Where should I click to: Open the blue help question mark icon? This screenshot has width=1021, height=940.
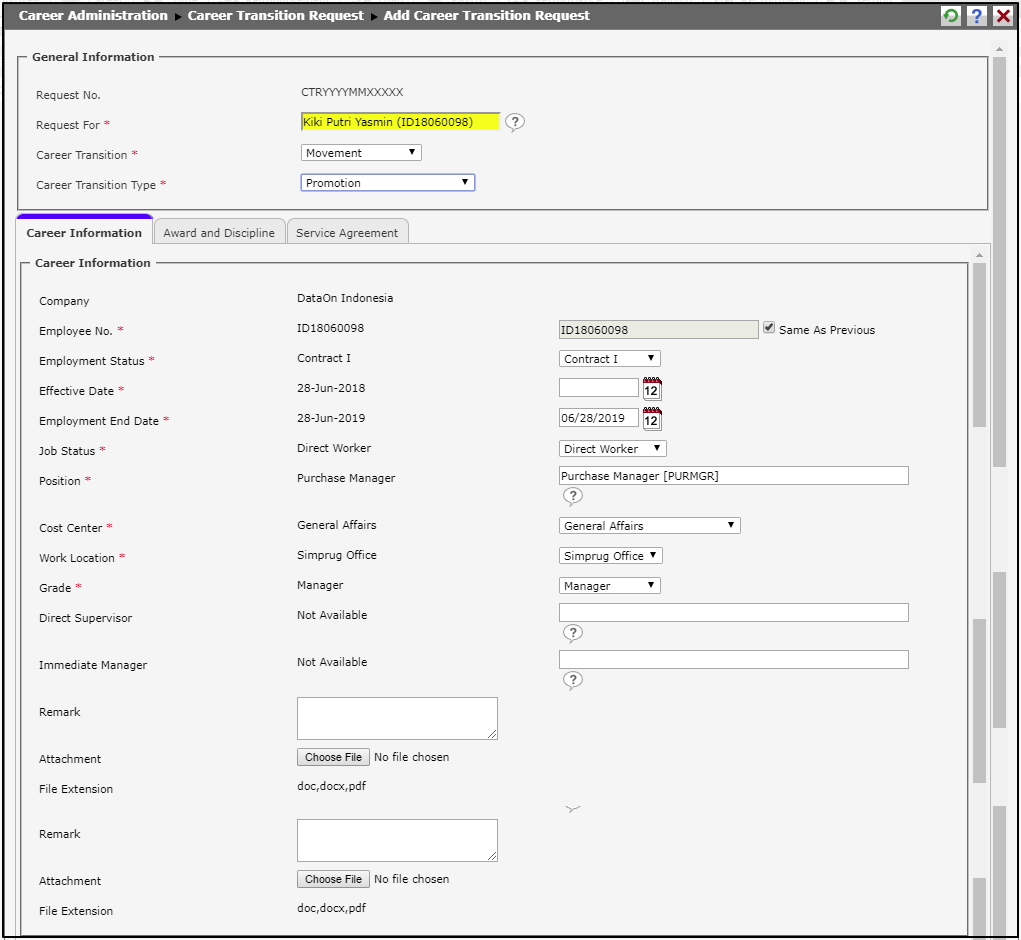pyautogui.click(x=977, y=16)
